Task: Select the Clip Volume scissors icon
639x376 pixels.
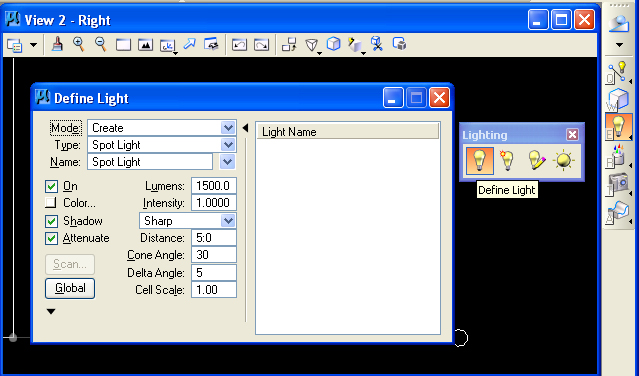Action: (x=377, y=44)
